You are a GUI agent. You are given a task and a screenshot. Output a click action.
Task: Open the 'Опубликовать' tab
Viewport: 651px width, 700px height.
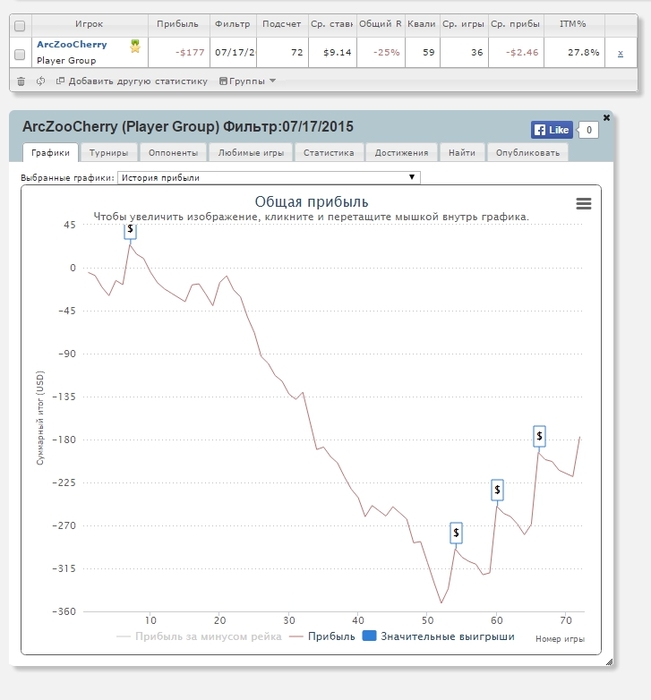tap(527, 153)
